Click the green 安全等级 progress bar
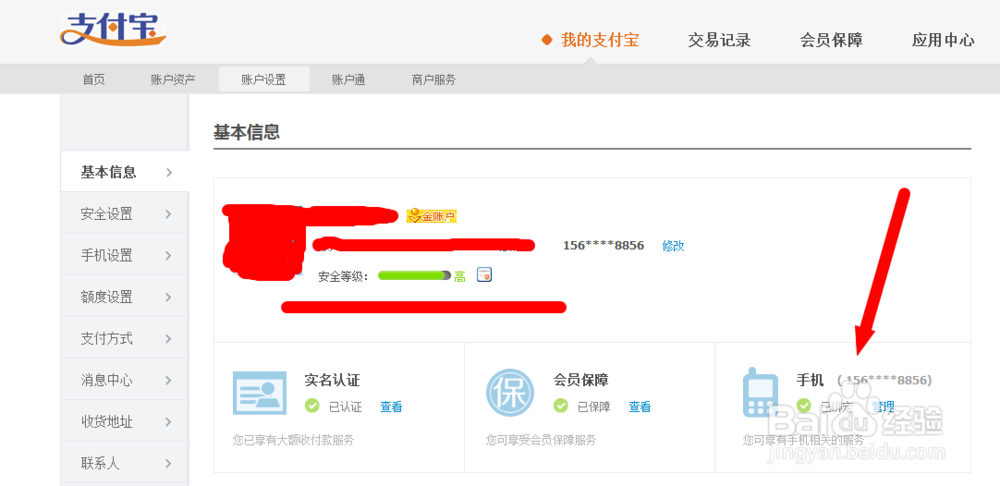 click(414, 276)
